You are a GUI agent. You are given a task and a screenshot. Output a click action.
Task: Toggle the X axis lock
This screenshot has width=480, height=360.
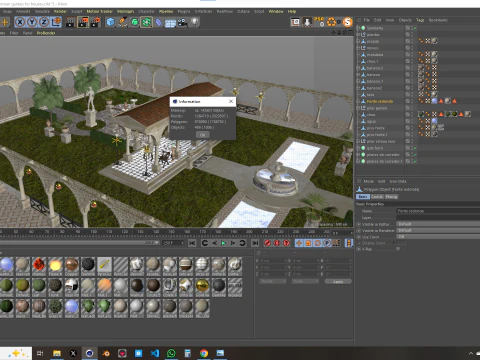tap(20, 22)
